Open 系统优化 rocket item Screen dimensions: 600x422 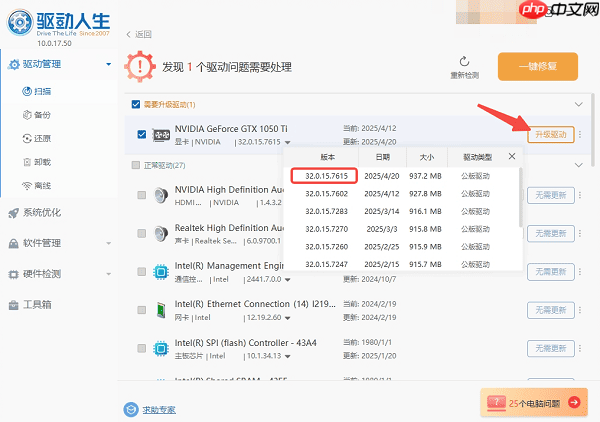pyautogui.click(x=34, y=213)
